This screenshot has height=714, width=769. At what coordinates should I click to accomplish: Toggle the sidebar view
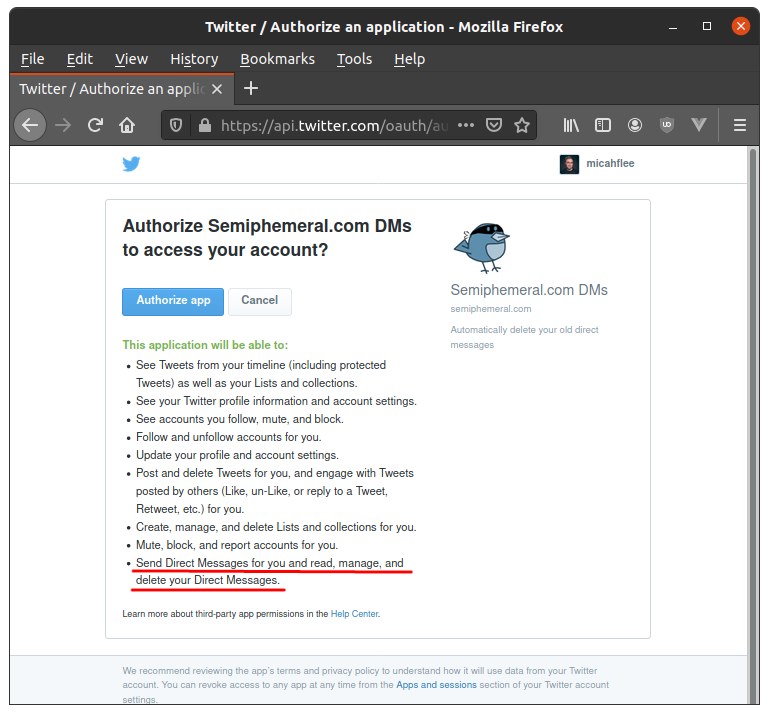(x=603, y=125)
